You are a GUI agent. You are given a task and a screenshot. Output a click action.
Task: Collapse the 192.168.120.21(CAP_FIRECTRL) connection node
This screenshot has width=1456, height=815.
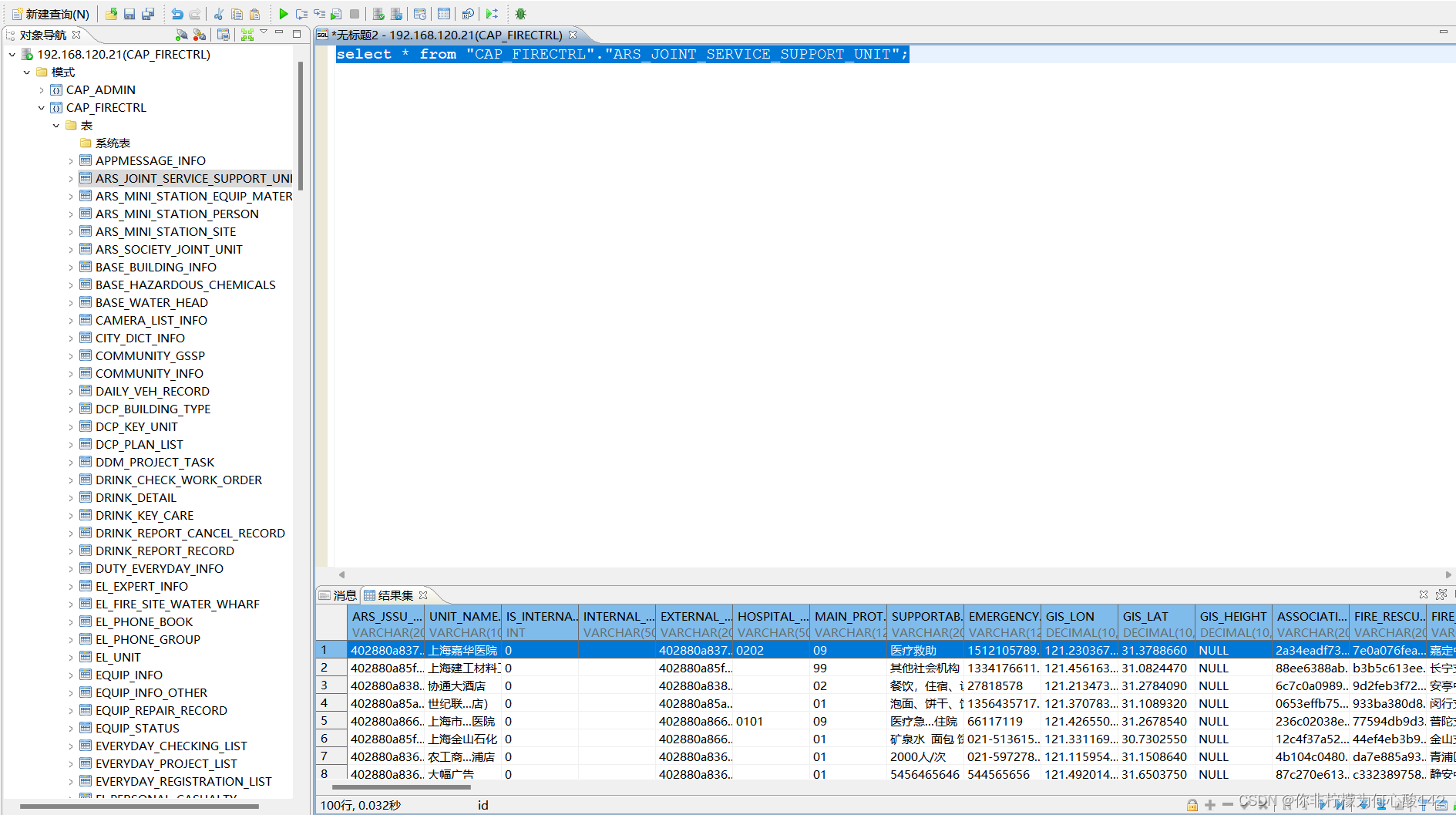[12, 54]
